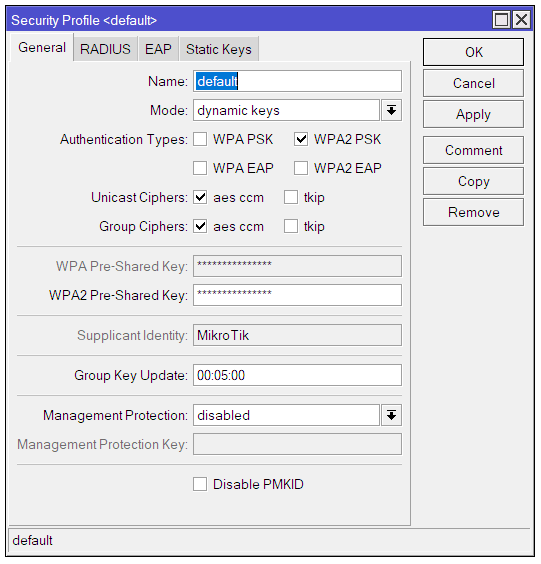The width and height of the screenshot is (541, 564).
Task: Click the Management Protection combo field
Action: (286, 415)
